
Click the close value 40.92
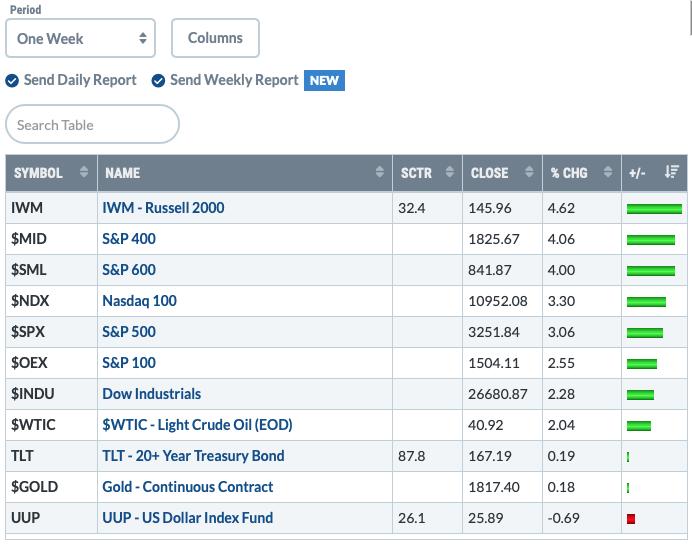point(486,425)
